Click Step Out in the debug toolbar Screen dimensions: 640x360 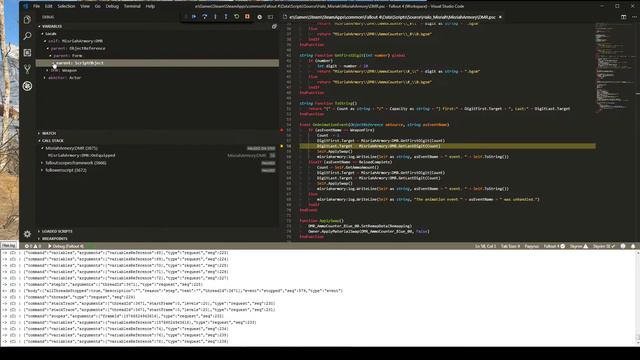point(226,17)
